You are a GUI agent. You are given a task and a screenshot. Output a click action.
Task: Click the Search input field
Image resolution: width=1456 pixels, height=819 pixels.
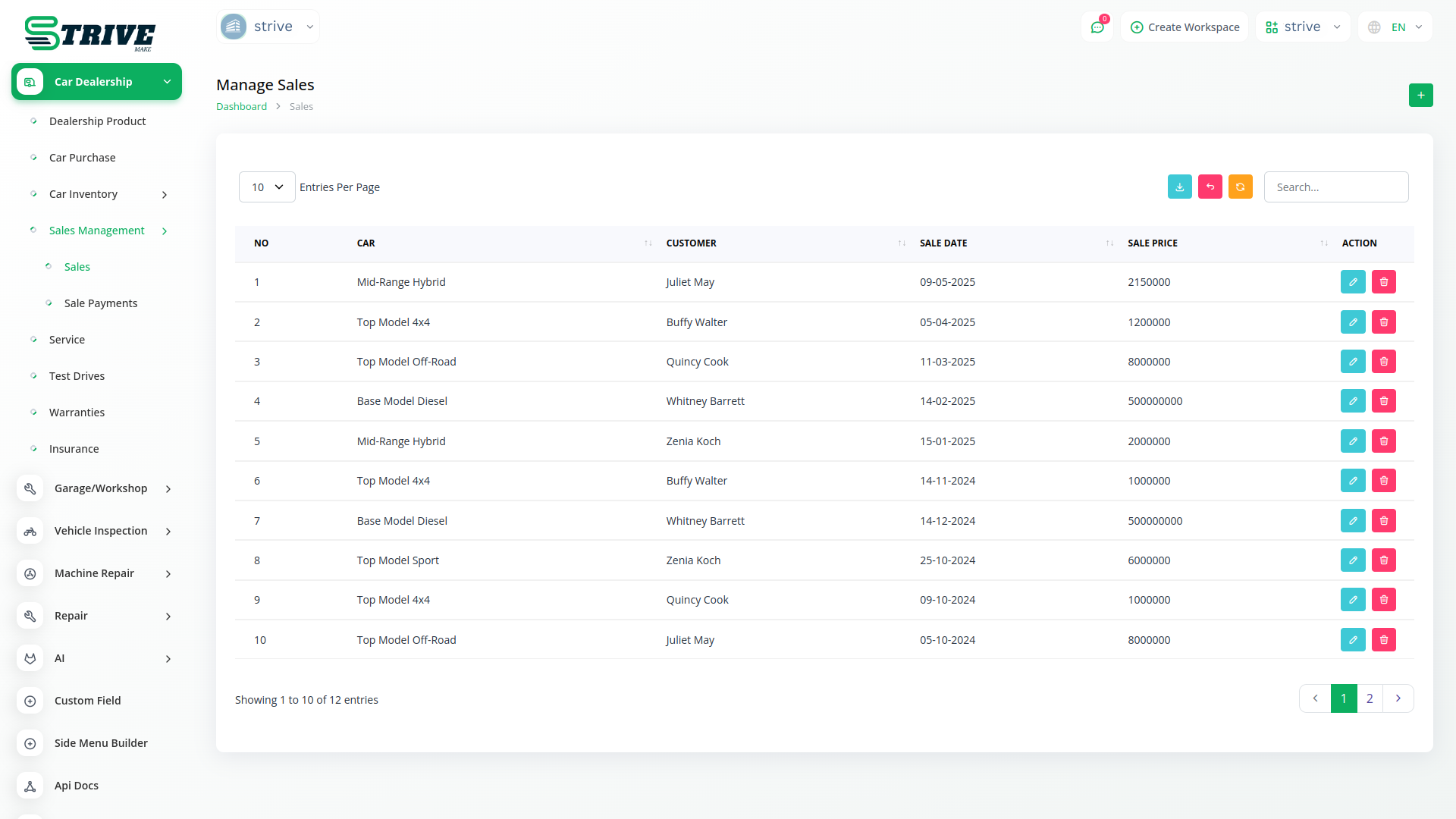[x=1335, y=187]
